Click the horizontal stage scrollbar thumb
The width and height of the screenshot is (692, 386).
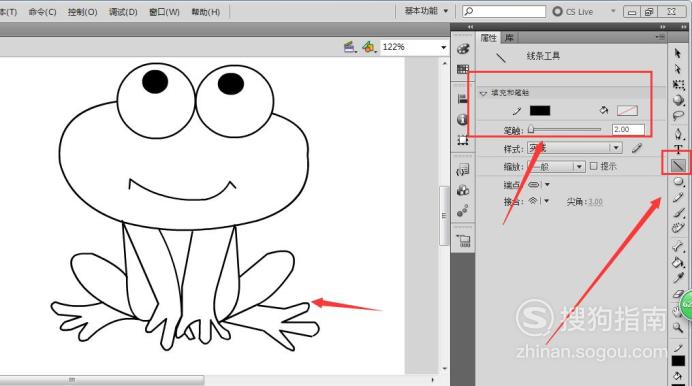click(x=102, y=380)
